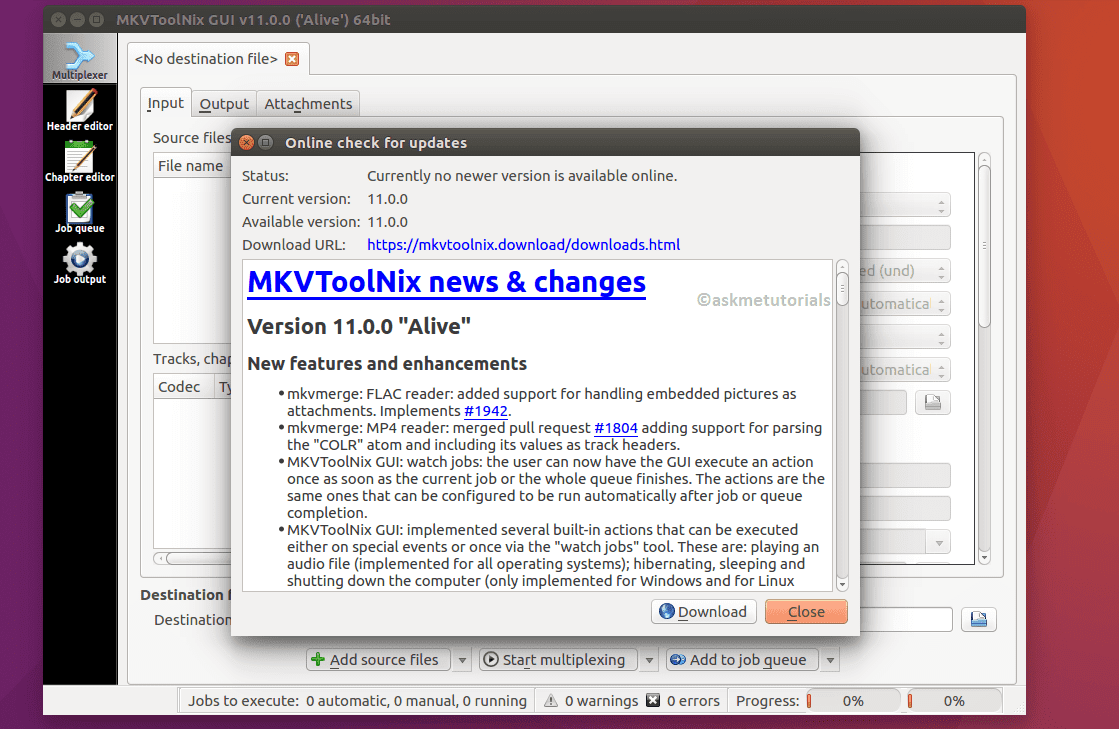Image resolution: width=1119 pixels, height=729 pixels.
Task: Click the down arrow of the changelog scrollbar
Action: [x=842, y=585]
